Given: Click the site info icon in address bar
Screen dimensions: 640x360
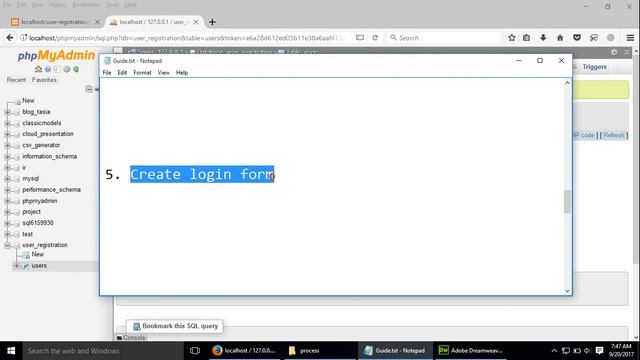Looking at the screenshot, I should point(24,38).
